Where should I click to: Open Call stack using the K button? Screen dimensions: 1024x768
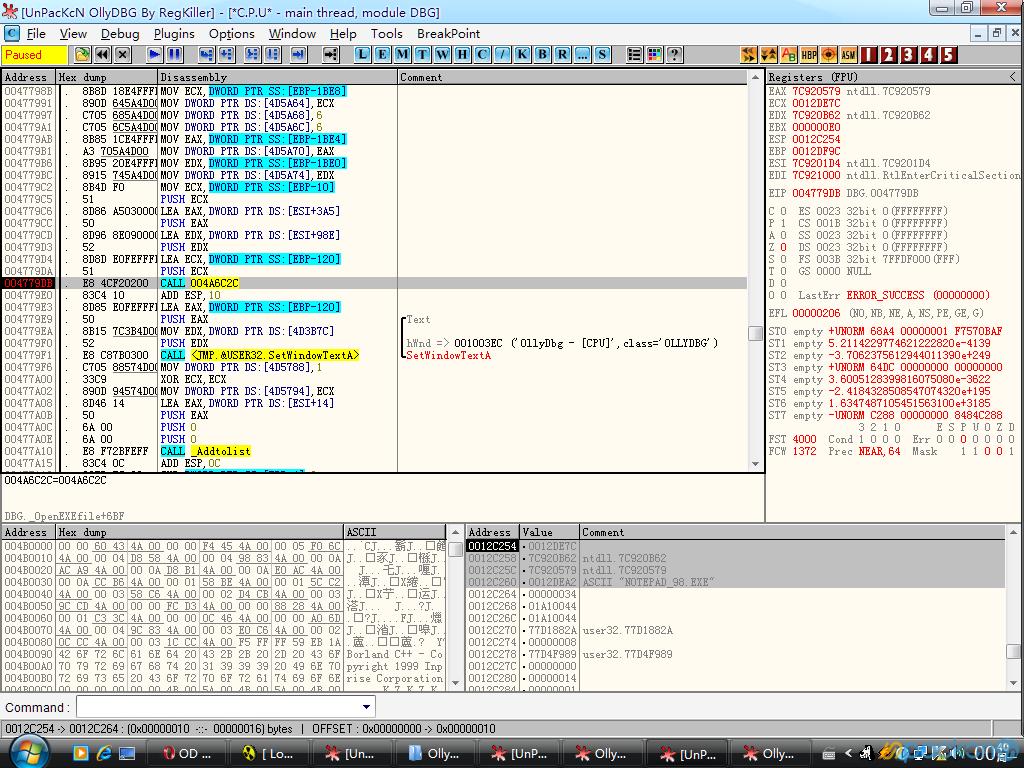[522, 54]
